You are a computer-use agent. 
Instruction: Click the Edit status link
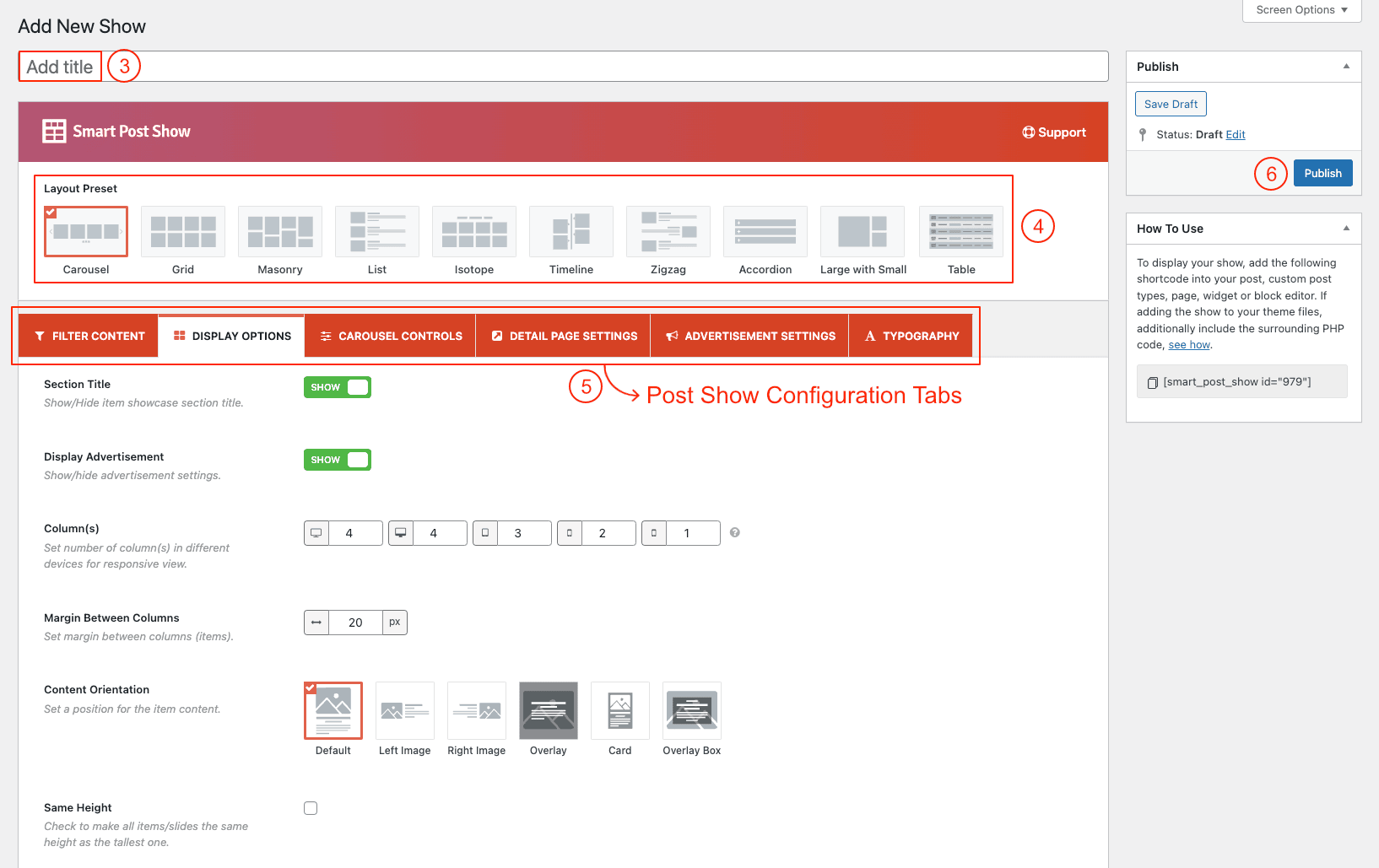pos(1236,135)
